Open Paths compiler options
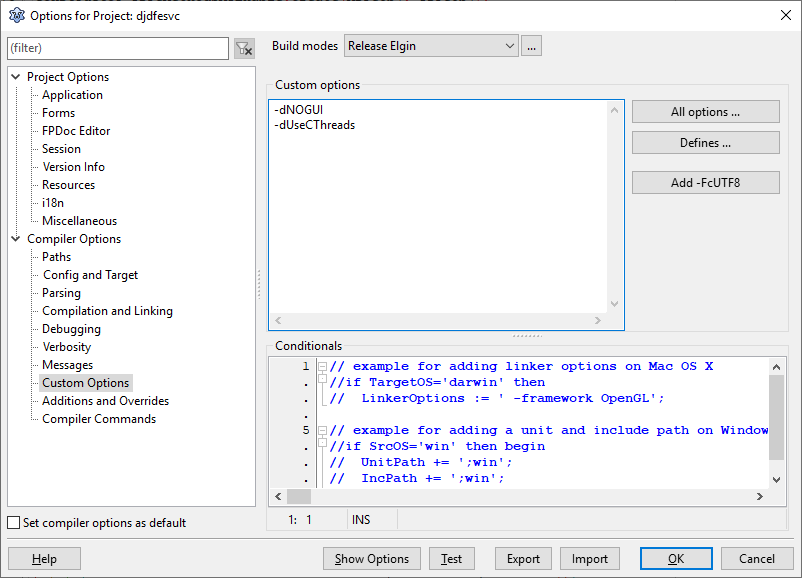802x578 pixels. pyautogui.click(x=56, y=257)
